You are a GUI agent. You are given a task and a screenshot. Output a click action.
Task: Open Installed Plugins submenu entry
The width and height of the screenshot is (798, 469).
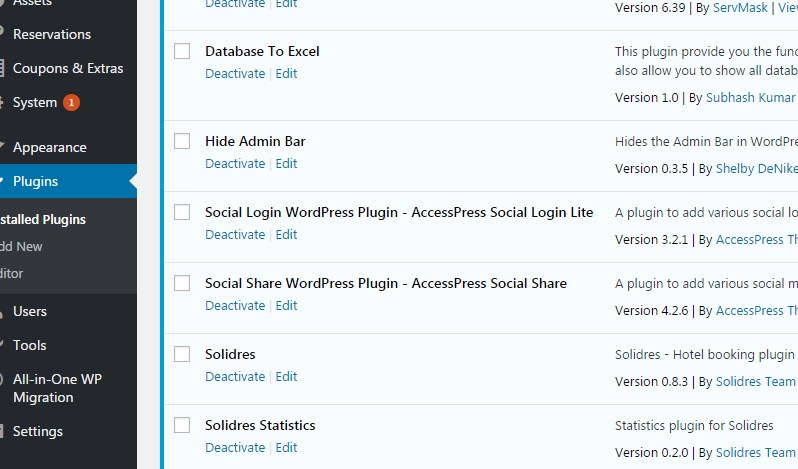coord(42,219)
